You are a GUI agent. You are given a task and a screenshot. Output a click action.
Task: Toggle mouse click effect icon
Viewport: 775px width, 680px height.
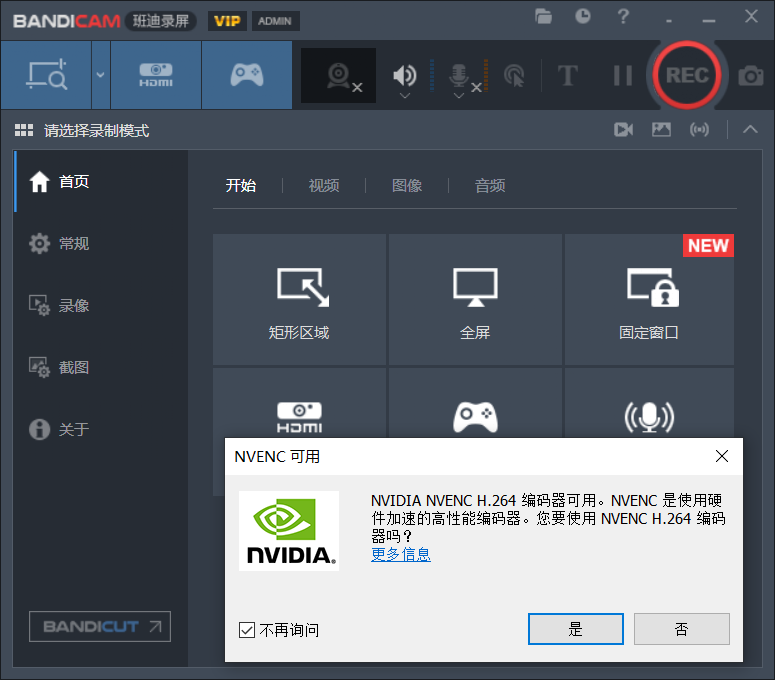[514, 76]
